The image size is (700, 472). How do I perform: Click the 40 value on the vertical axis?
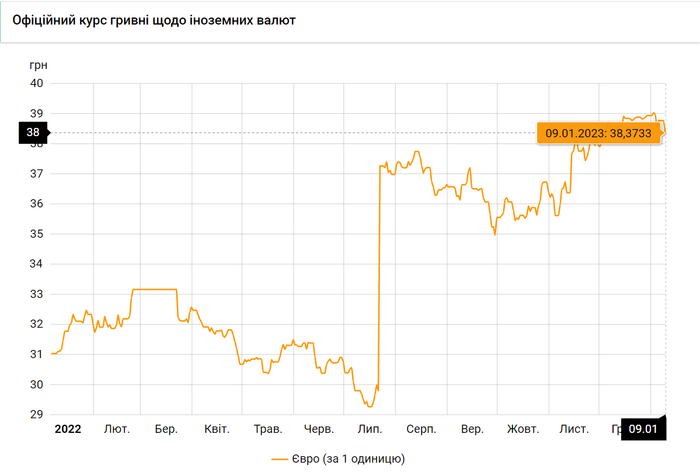[x=37, y=83]
